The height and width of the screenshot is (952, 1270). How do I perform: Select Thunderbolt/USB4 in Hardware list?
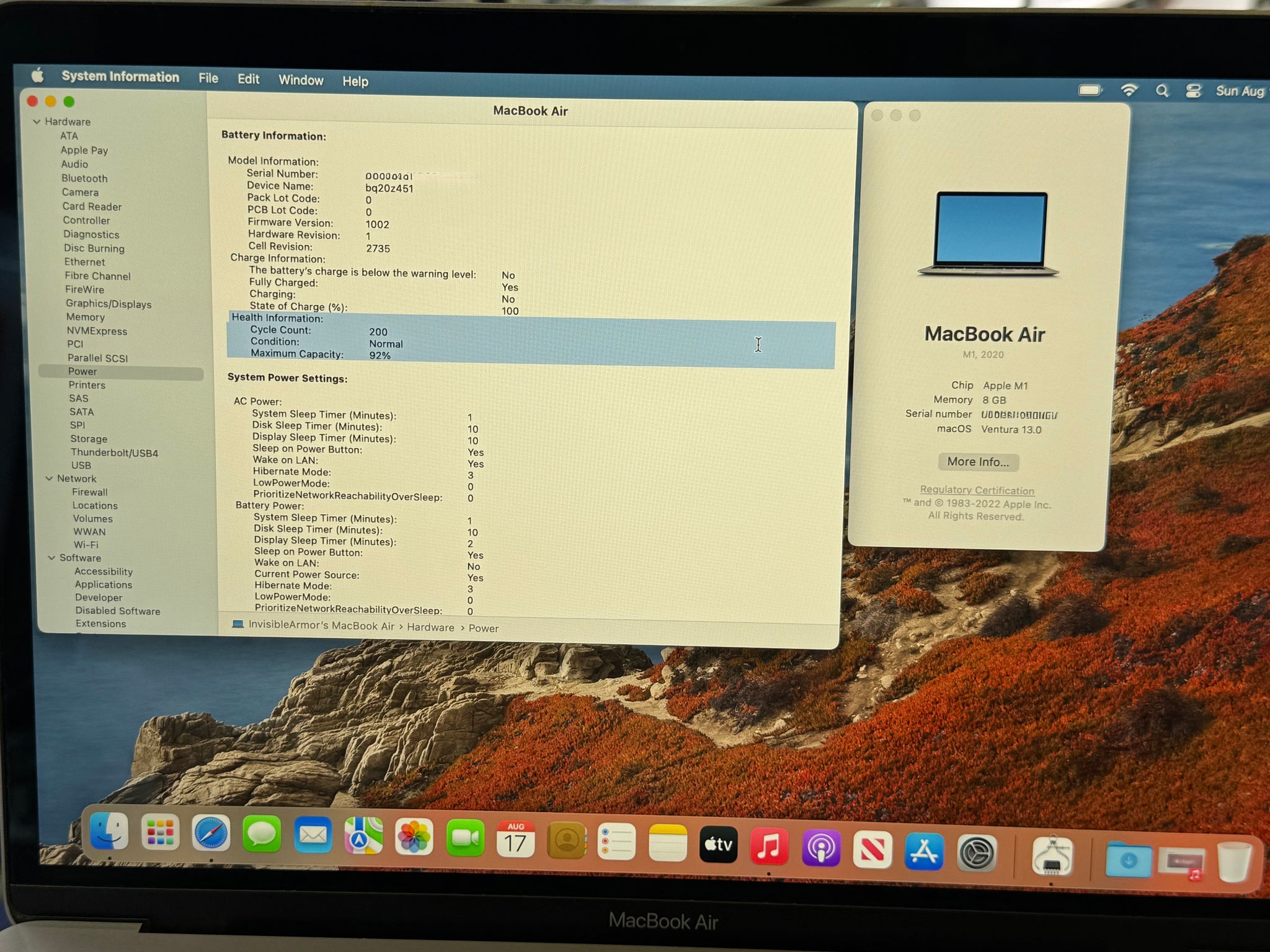114,452
